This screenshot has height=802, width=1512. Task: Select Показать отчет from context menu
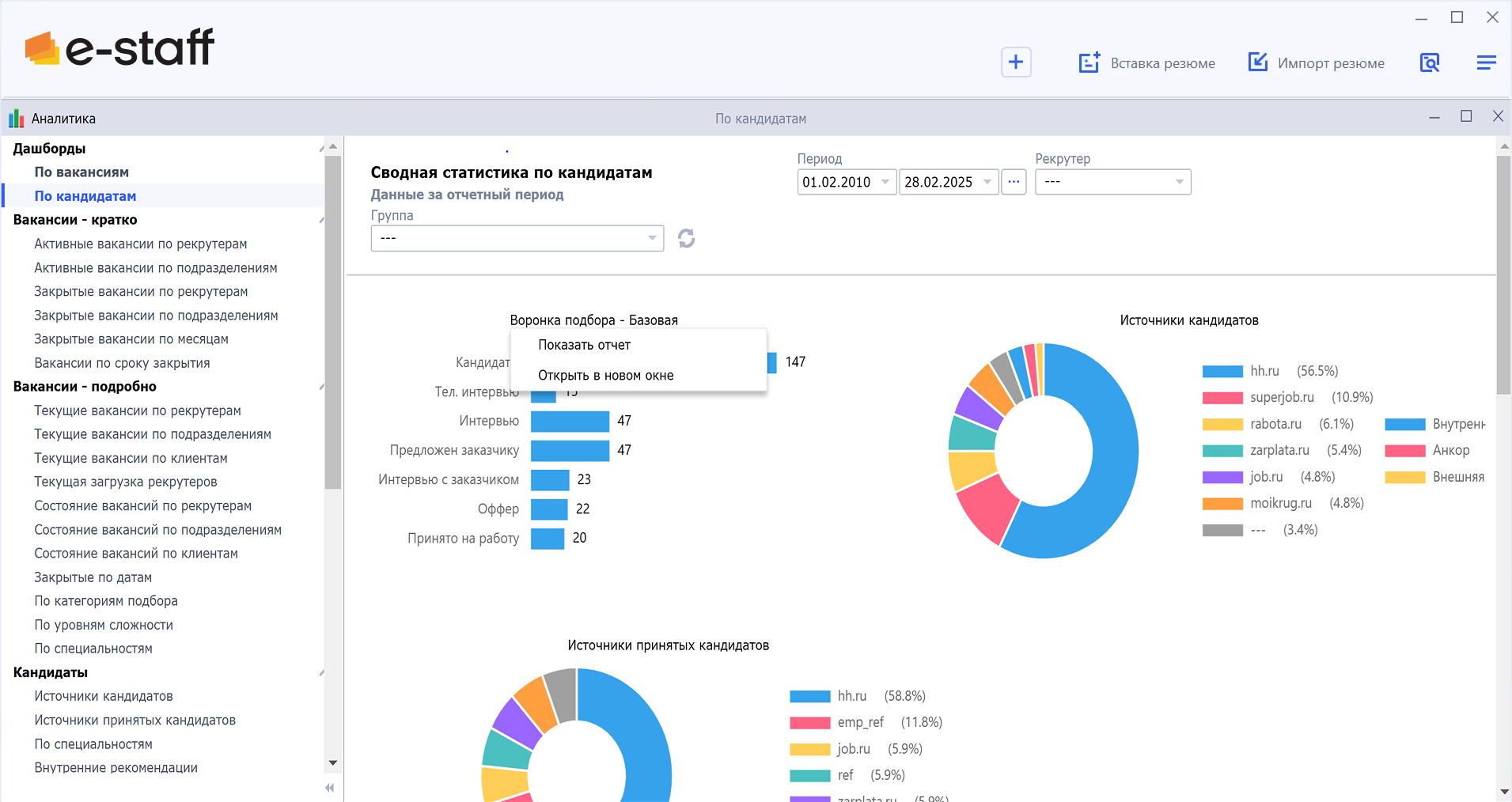tap(584, 345)
